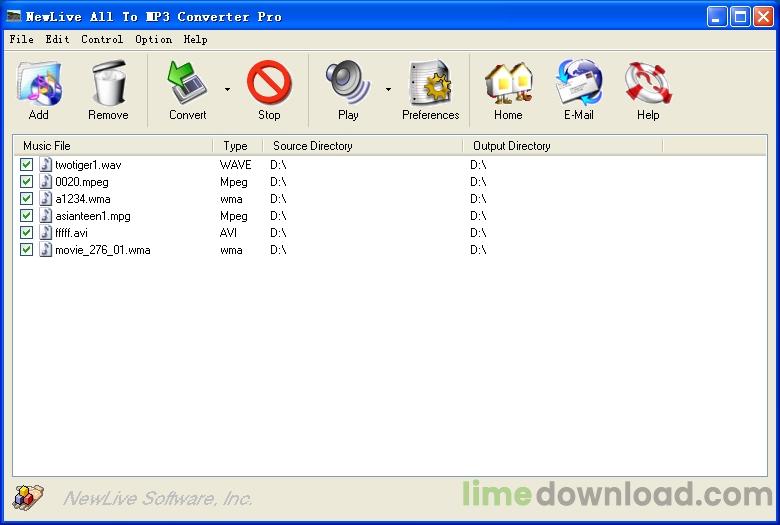Click the Remove trash can icon
Image resolution: width=780 pixels, height=525 pixels.
click(x=109, y=84)
